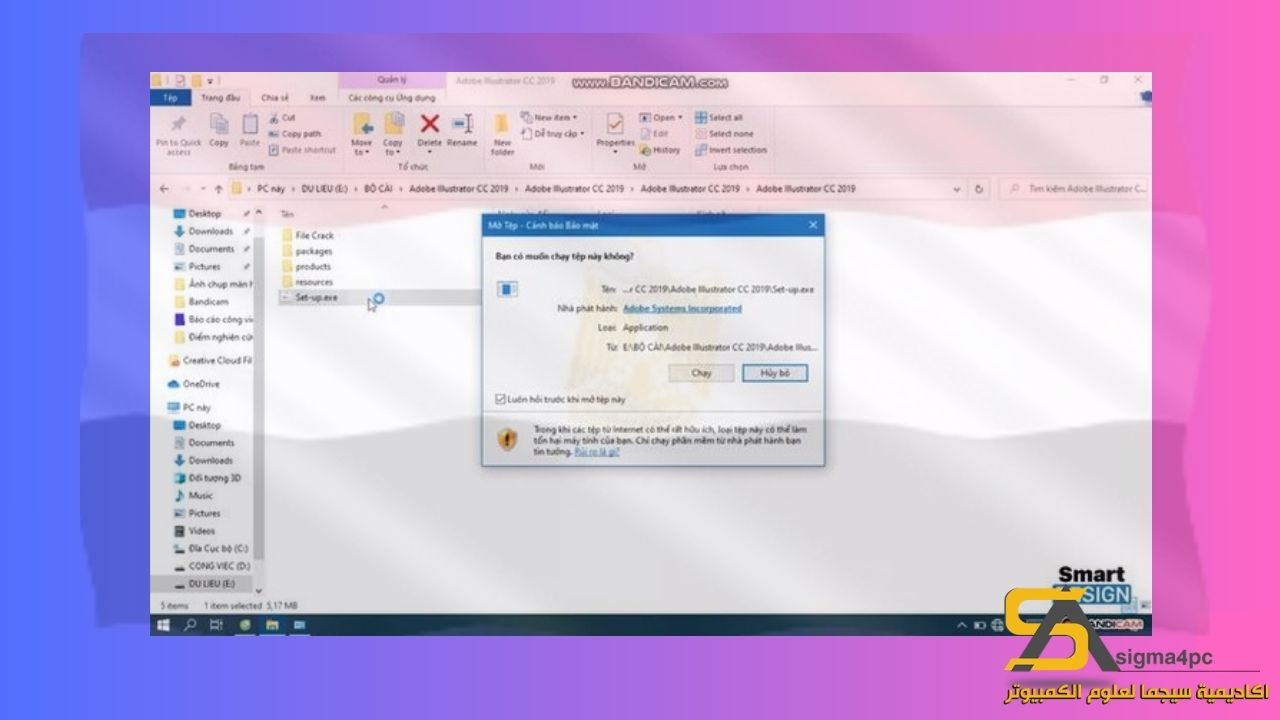Viewport: 1280px width, 720px height.
Task: Open the Tệp file tab
Action: click(x=170, y=98)
